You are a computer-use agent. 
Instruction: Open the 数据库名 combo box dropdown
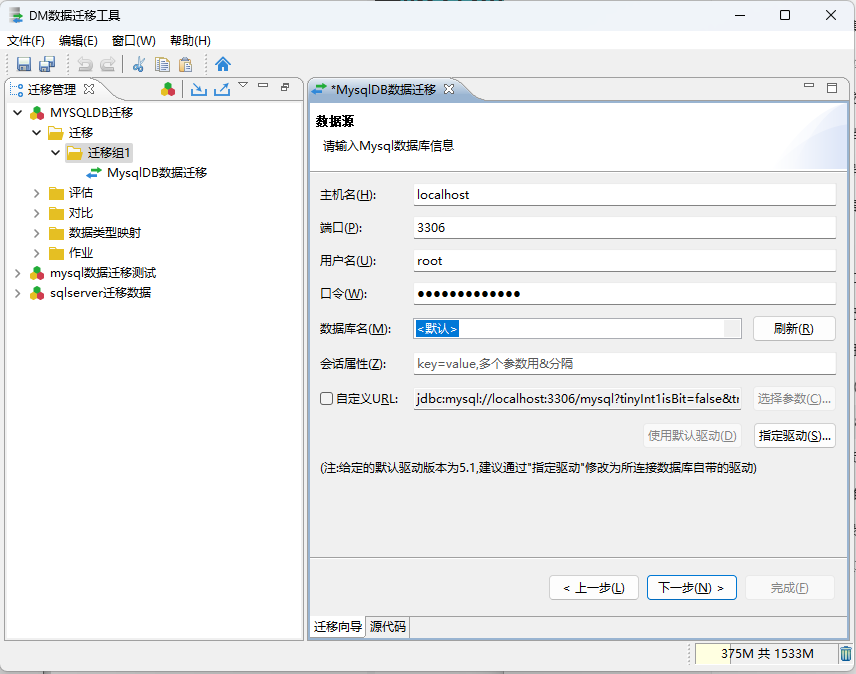coord(732,329)
